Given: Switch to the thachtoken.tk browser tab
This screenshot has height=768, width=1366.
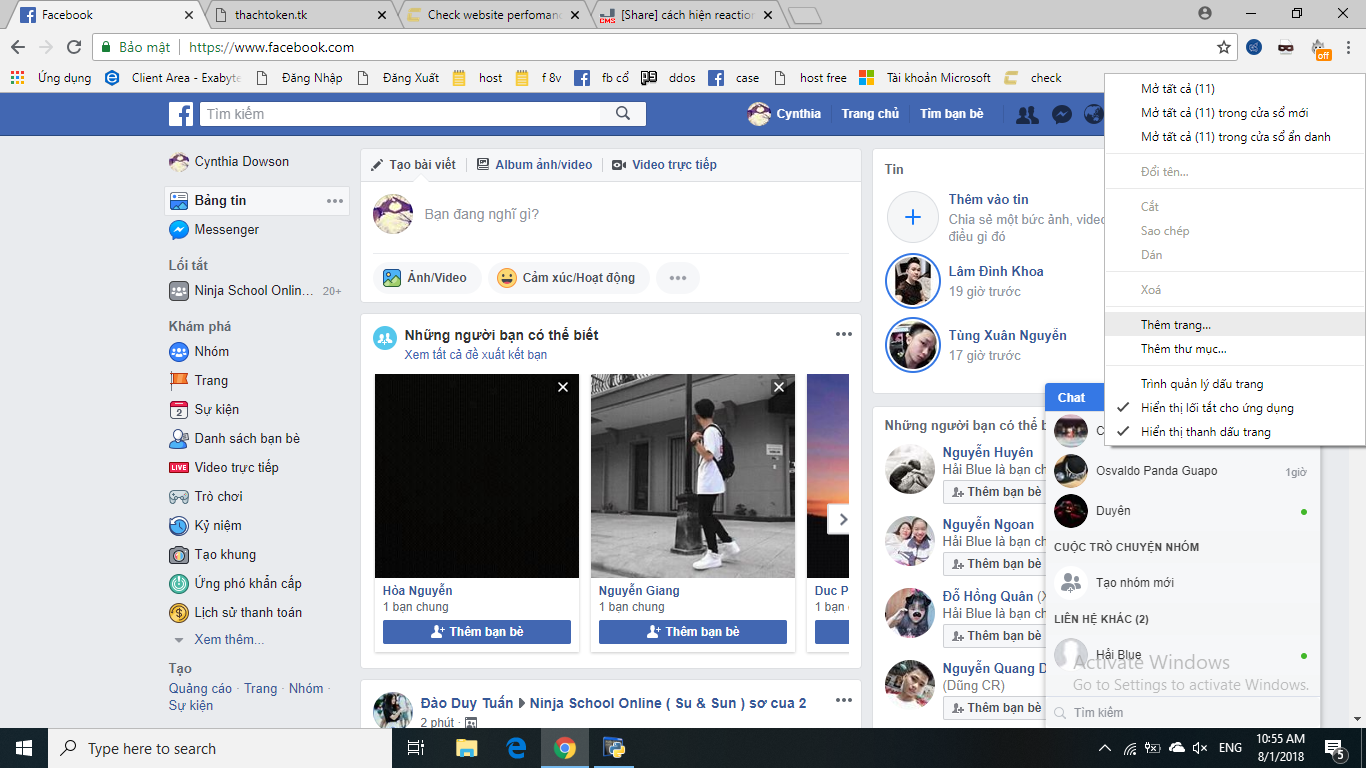Looking at the screenshot, I should click(x=300, y=15).
